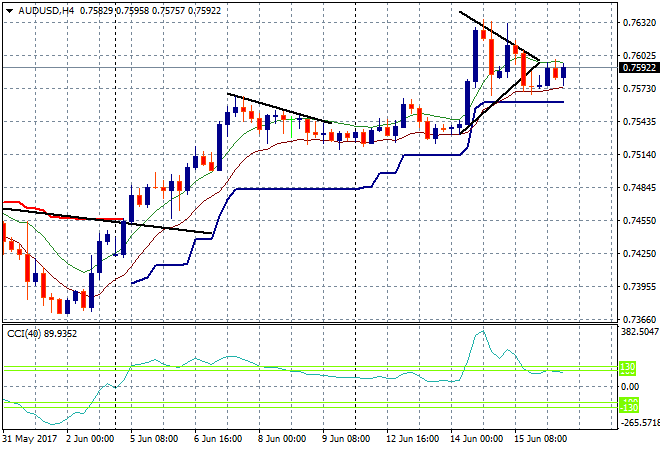Screen dimensions: 660x450
Task: Click the 2 Jun 00:00 time label
Action: click(x=90, y=439)
